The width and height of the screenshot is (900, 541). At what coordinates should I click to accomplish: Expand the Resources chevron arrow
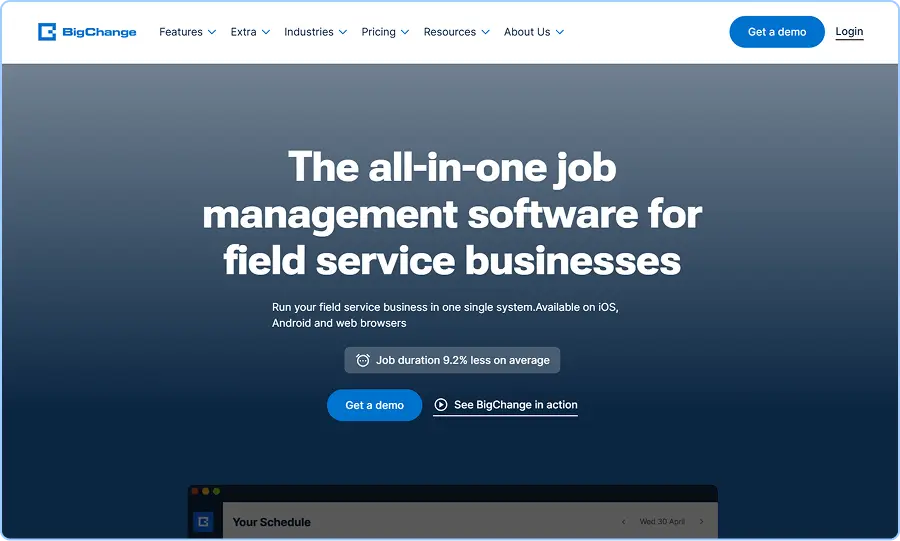click(x=486, y=32)
